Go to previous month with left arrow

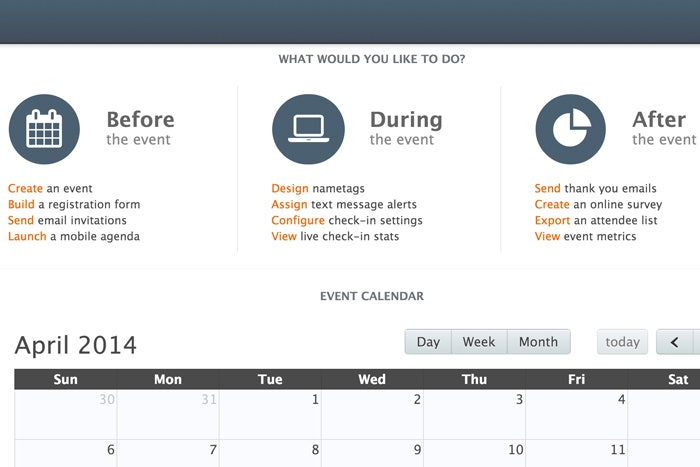pyautogui.click(x=674, y=342)
